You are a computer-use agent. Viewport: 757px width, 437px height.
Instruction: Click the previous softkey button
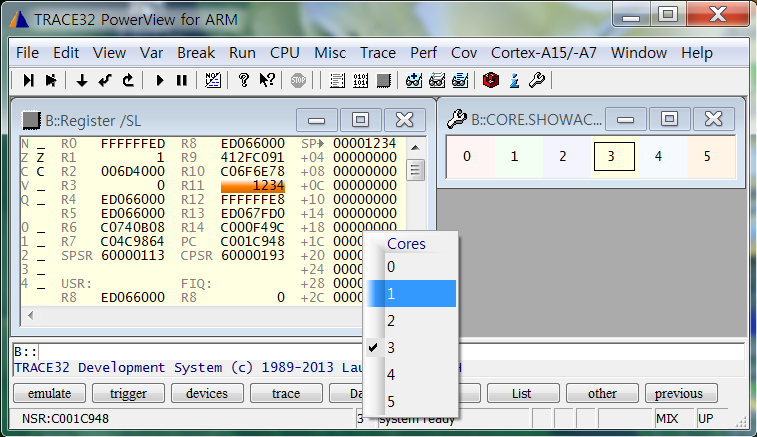pyautogui.click(x=680, y=393)
